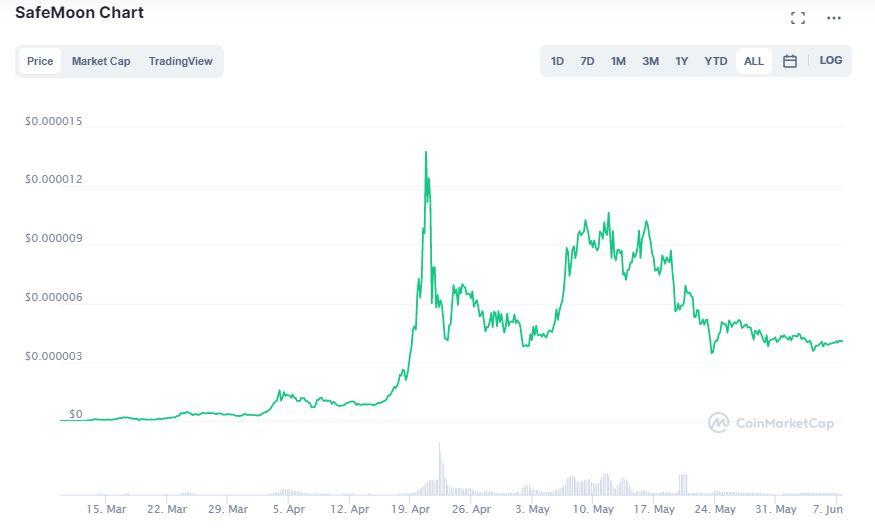Open the TradingView tab

coord(181,61)
